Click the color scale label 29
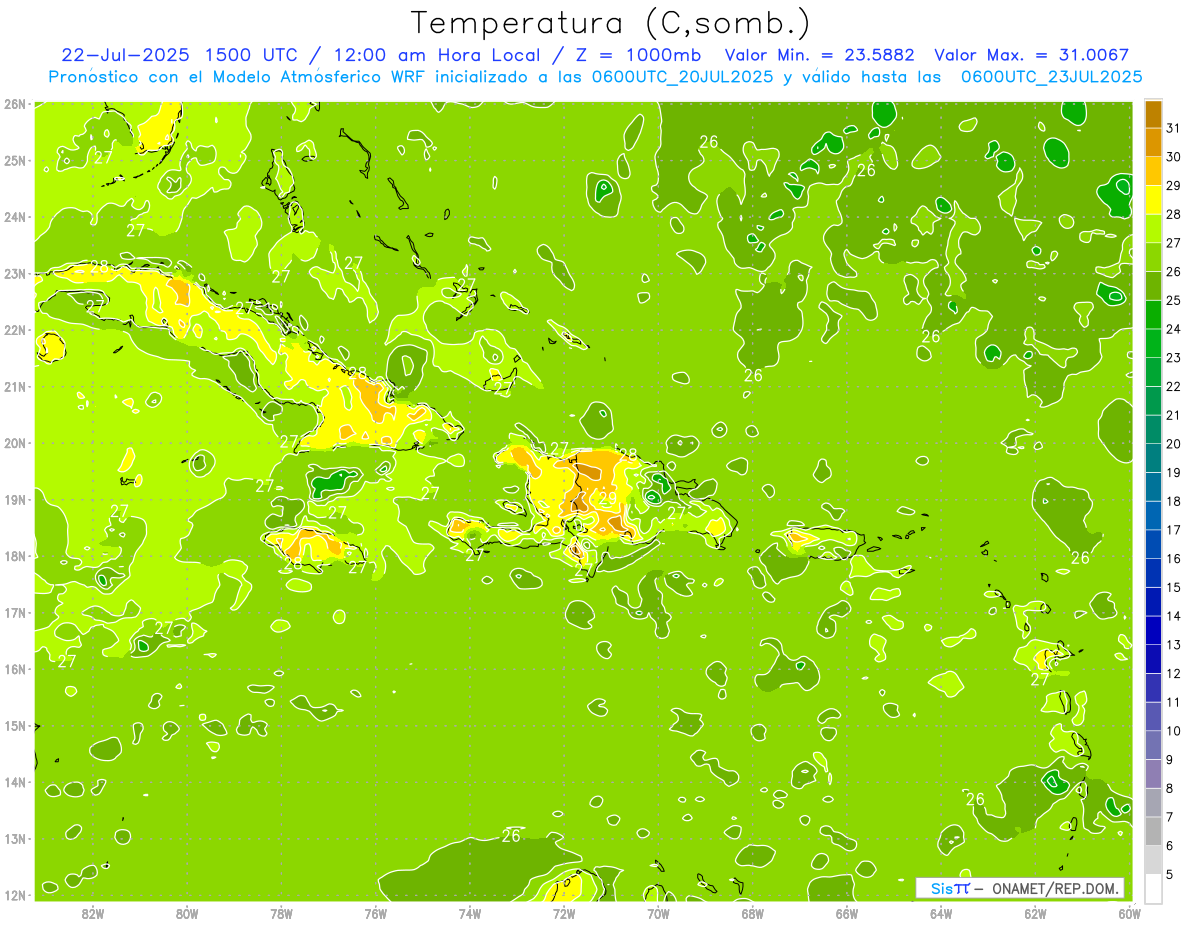The height and width of the screenshot is (927, 1200). [x=1173, y=185]
